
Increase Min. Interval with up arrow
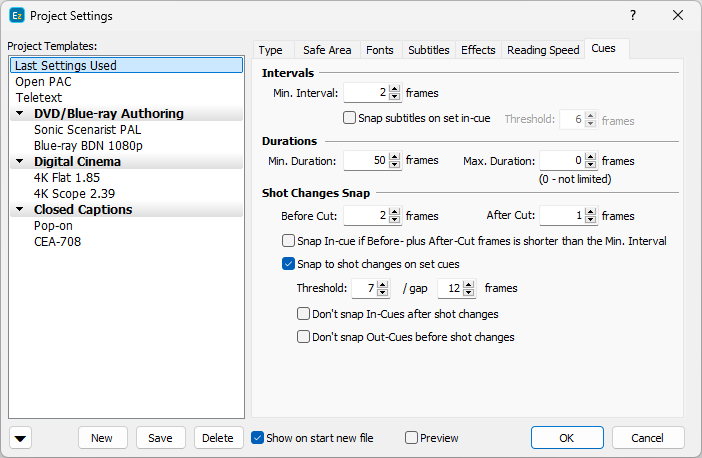point(394,89)
